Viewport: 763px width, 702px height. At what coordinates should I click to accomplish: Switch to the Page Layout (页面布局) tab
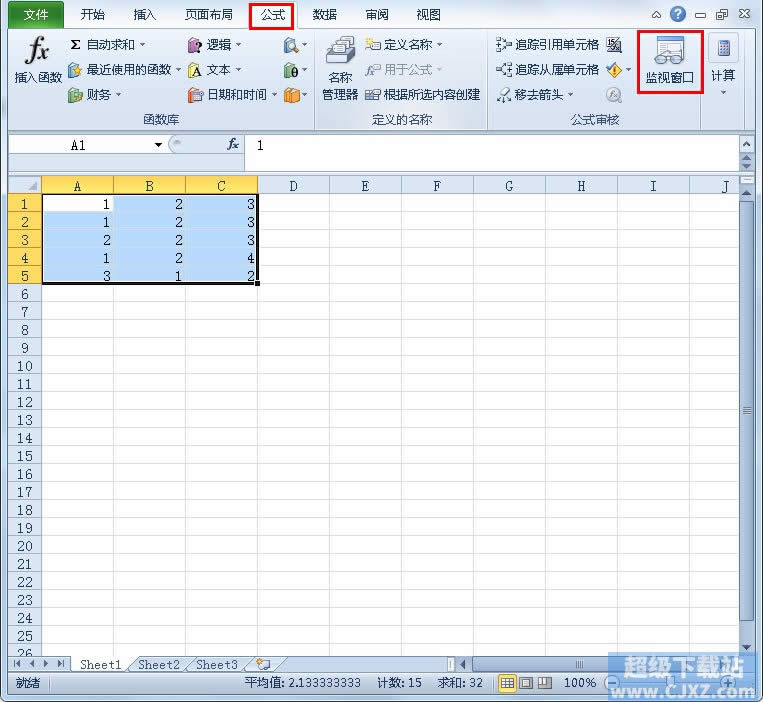(208, 15)
